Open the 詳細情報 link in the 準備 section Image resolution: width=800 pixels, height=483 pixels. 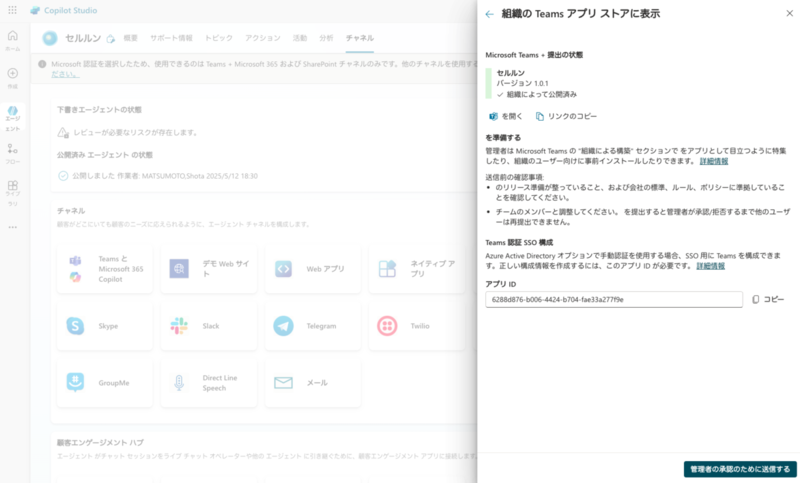point(714,161)
